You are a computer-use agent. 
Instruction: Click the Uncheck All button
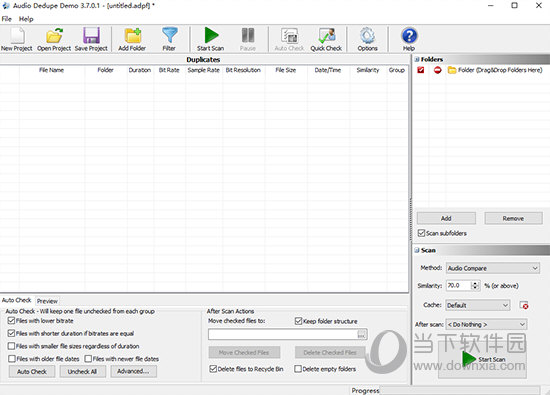coord(82,371)
